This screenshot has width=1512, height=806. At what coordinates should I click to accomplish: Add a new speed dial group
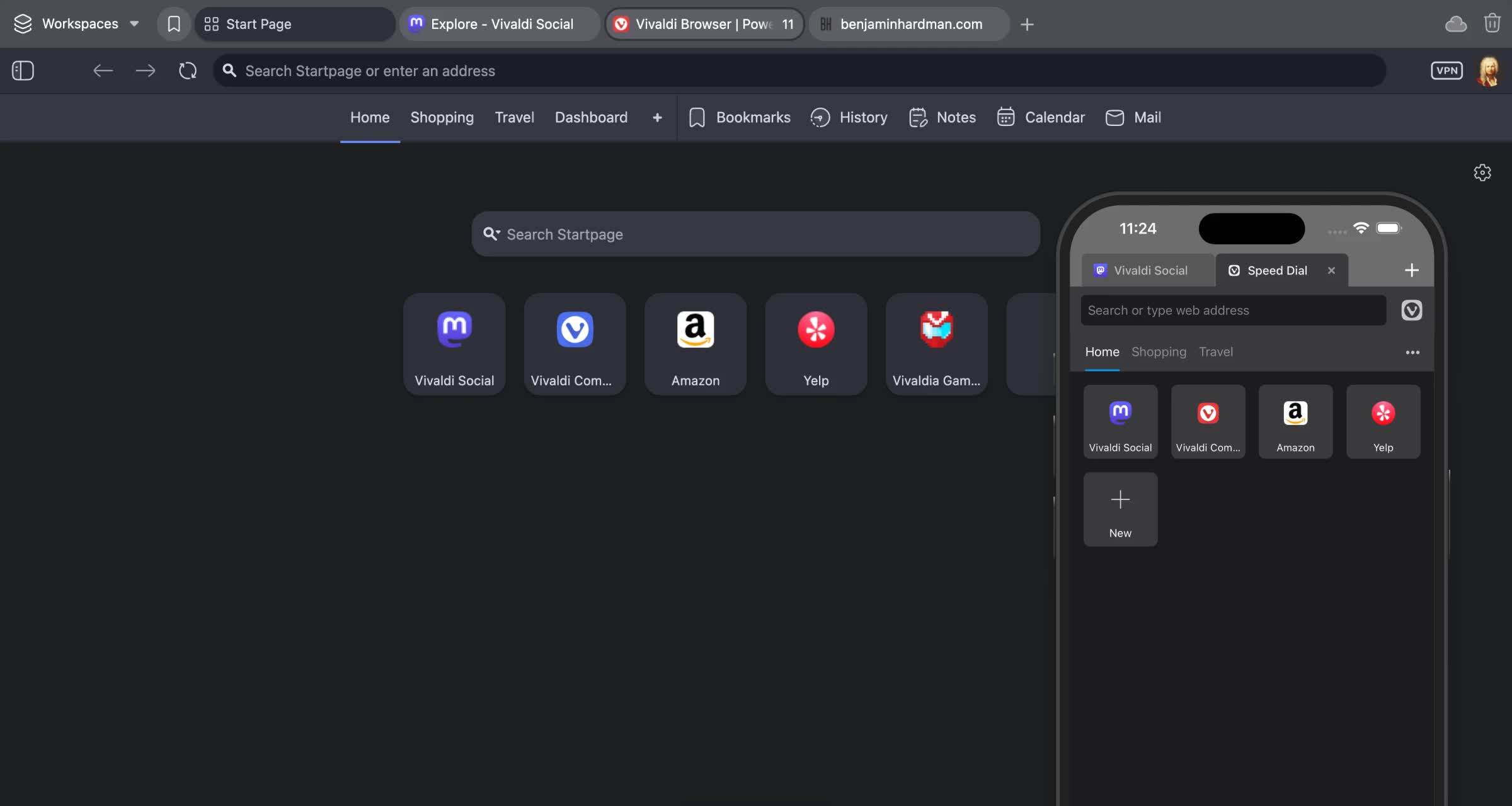click(x=657, y=118)
